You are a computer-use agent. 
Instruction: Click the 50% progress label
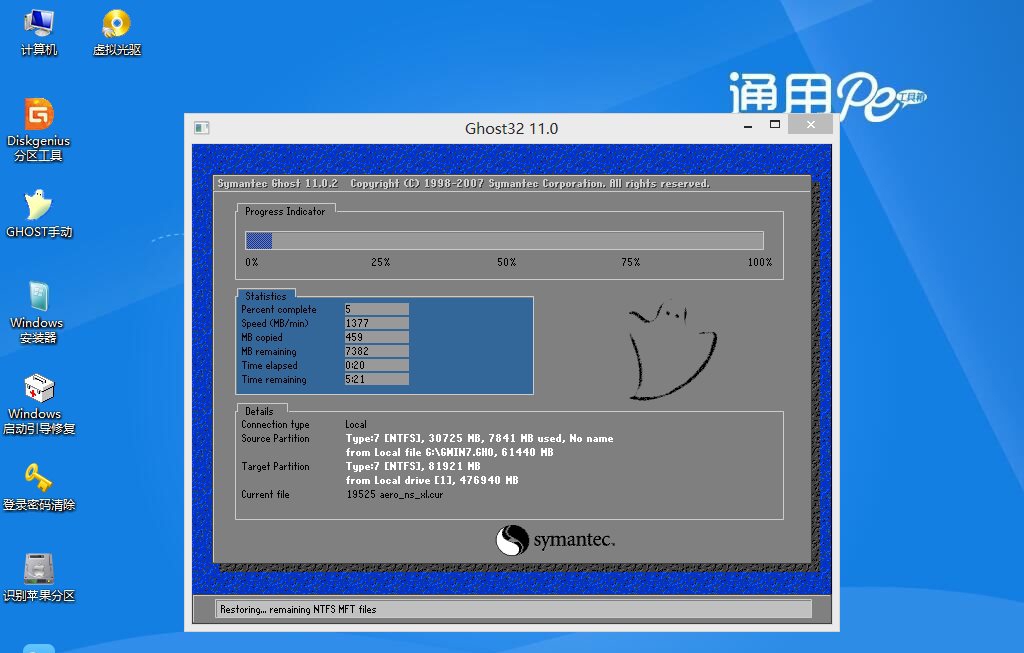[507, 262]
